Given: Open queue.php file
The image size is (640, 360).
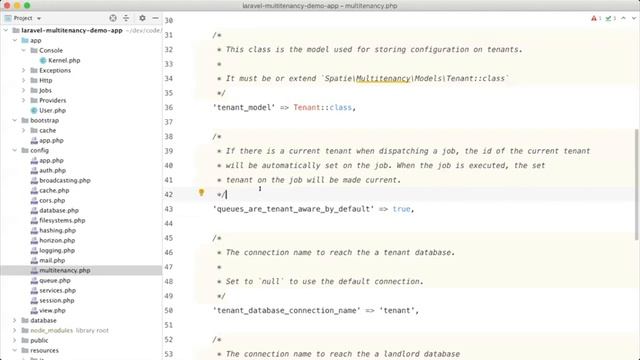Looking at the screenshot, I should [55, 280].
